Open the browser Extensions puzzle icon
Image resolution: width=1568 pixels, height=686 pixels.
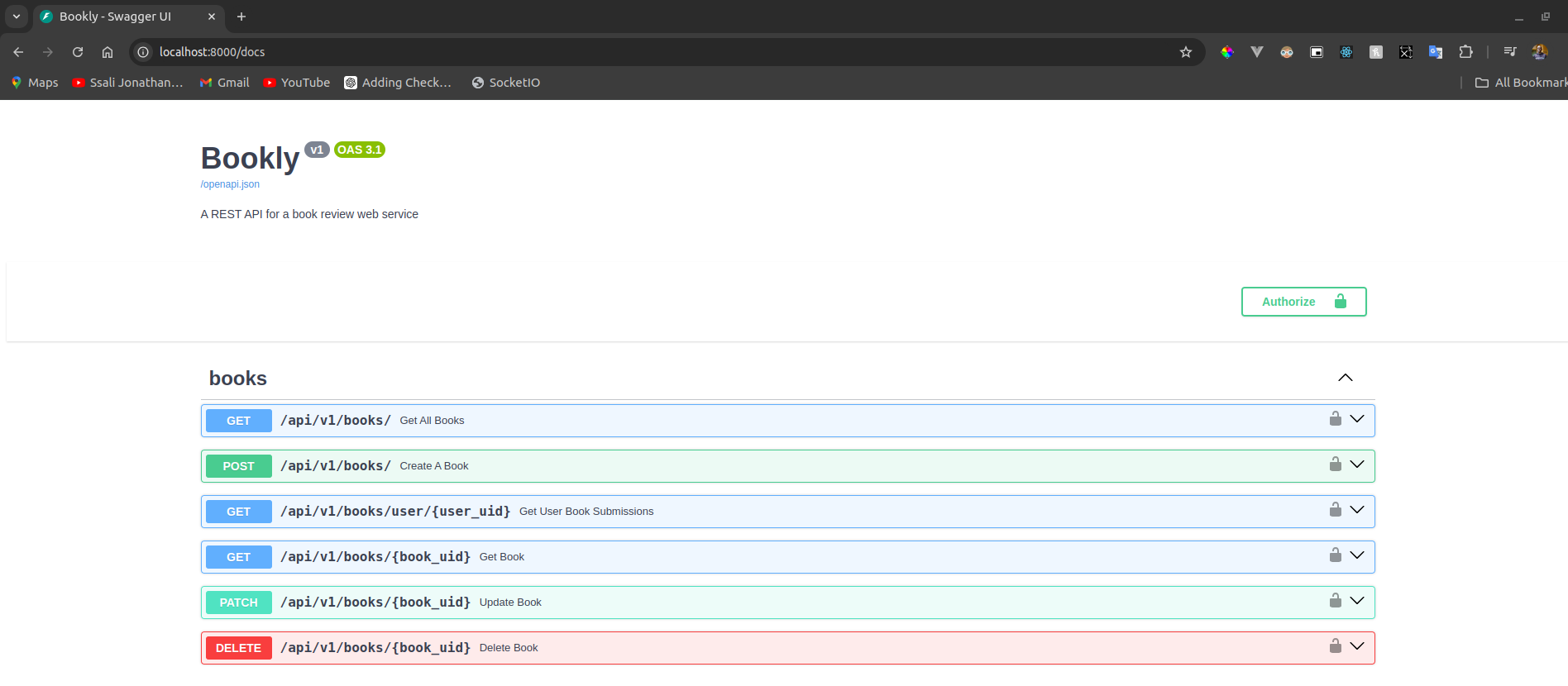[x=1465, y=52]
